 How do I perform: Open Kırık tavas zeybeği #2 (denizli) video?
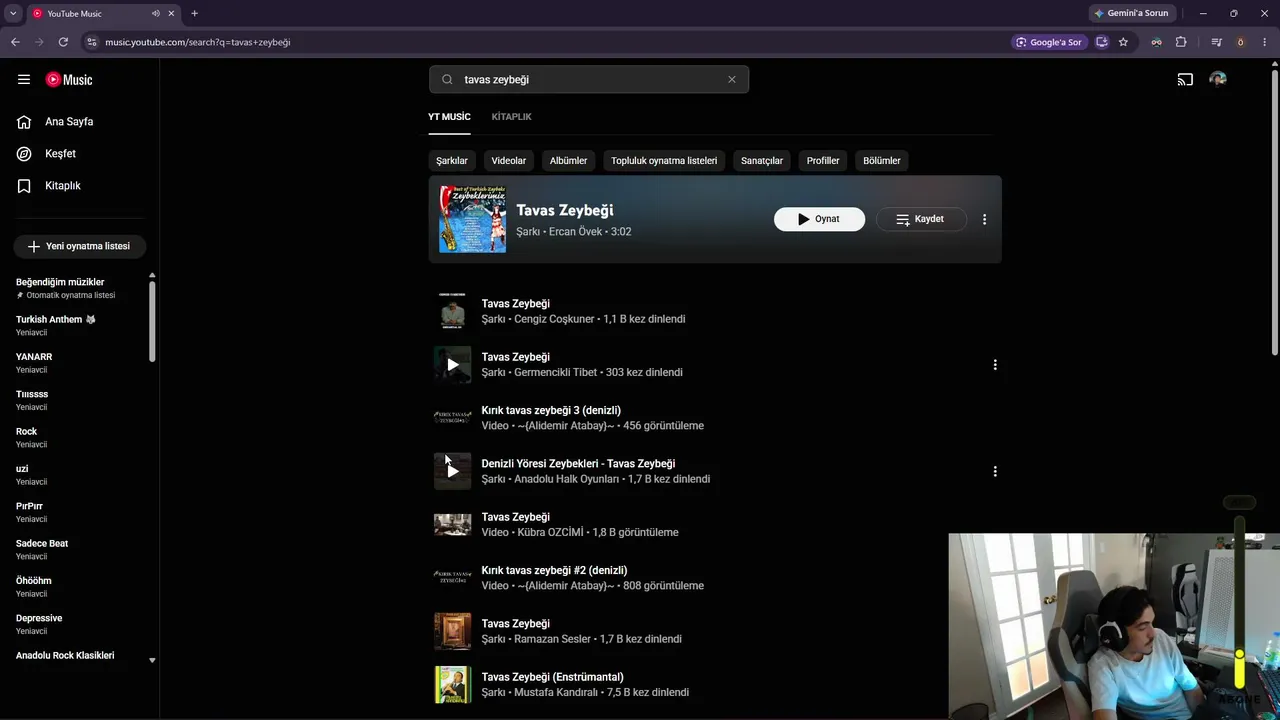pyautogui.click(x=554, y=570)
